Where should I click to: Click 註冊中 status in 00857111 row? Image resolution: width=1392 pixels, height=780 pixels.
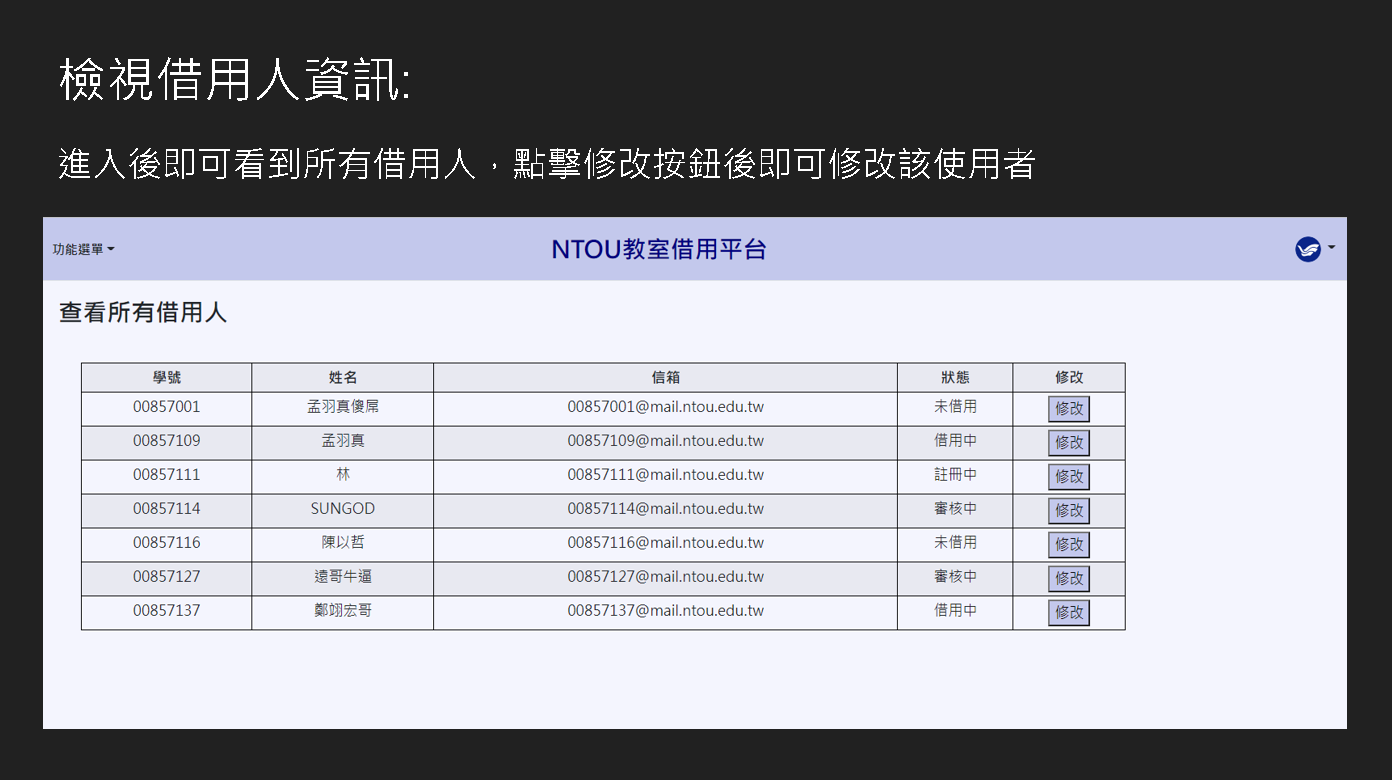955,475
